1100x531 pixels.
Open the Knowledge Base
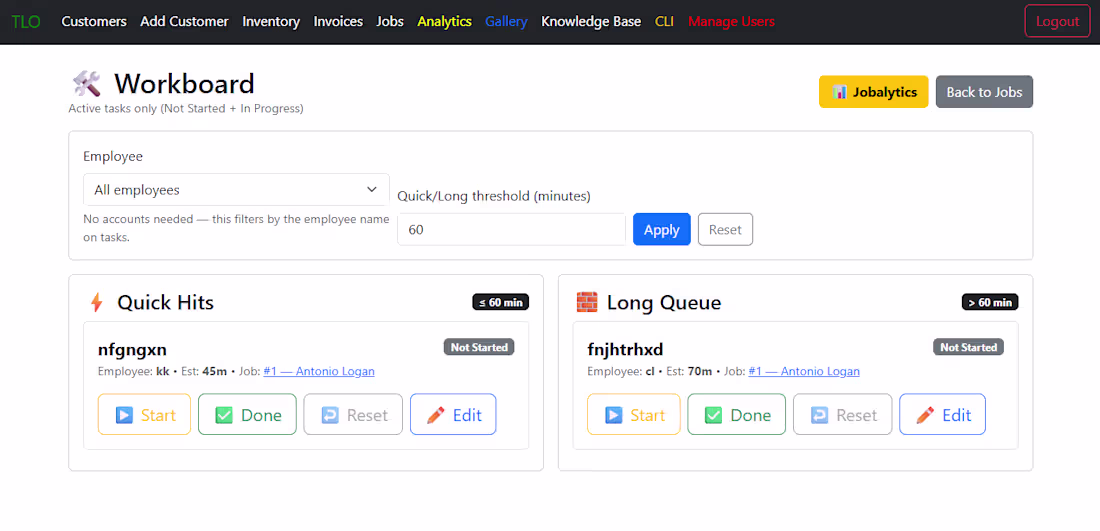click(x=591, y=22)
